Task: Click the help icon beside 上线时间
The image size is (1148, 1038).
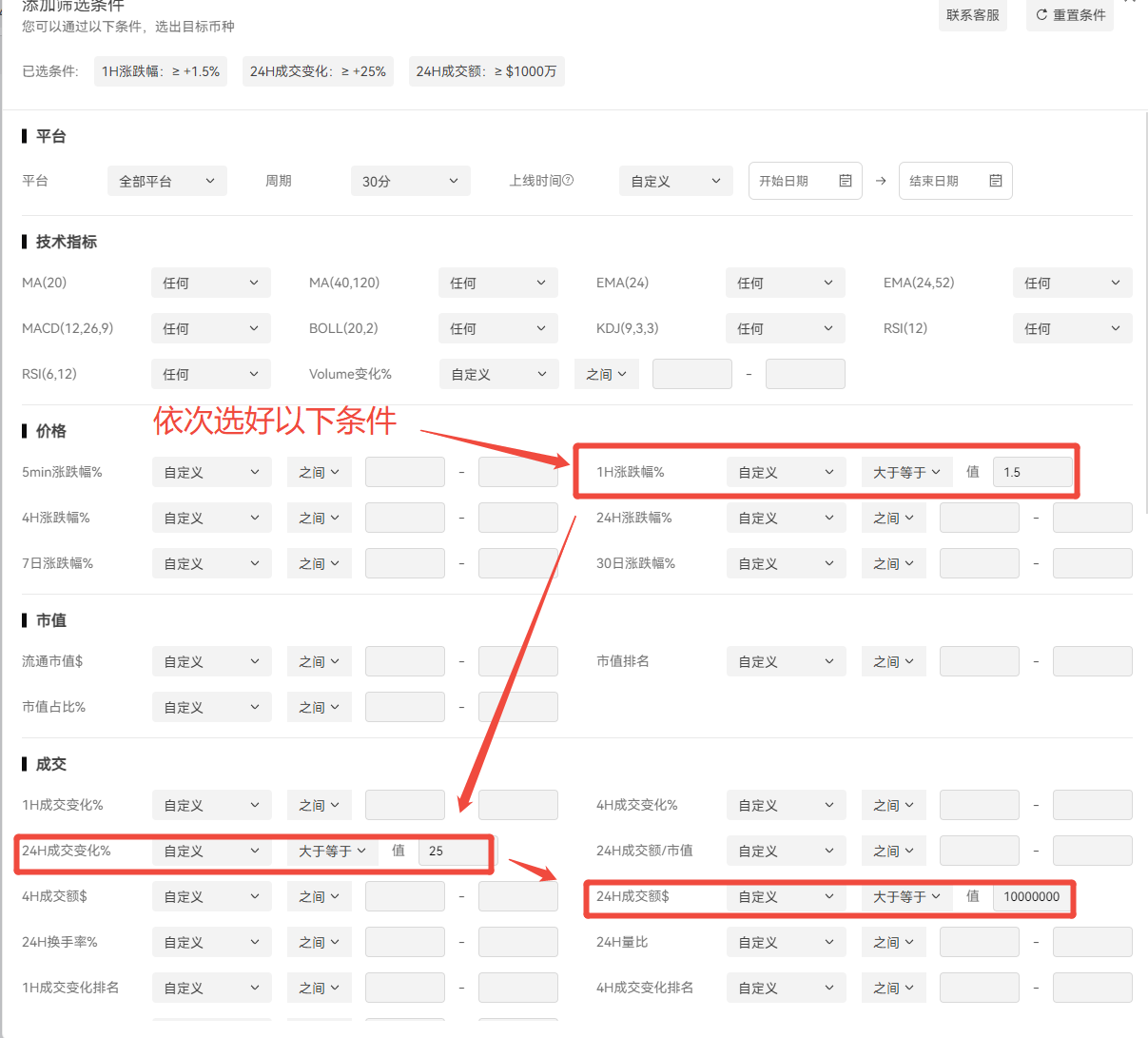Action: point(568,180)
